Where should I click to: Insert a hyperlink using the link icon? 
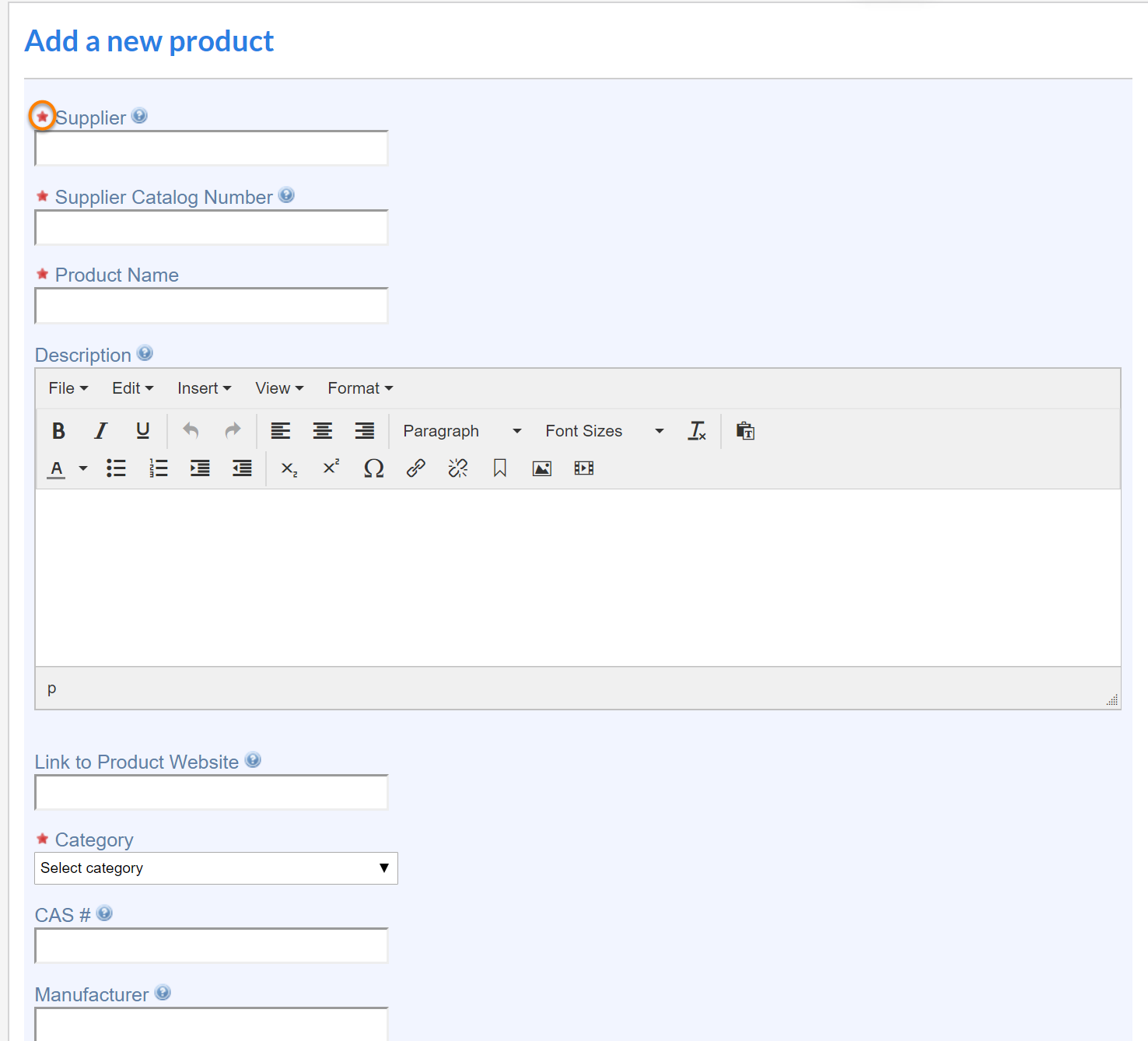click(x=415, y=468)
